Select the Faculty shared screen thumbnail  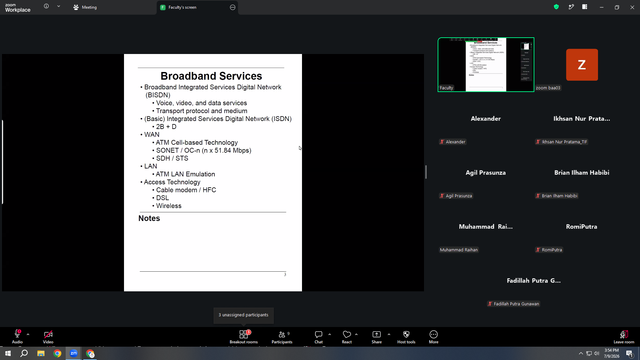[486, 64]
